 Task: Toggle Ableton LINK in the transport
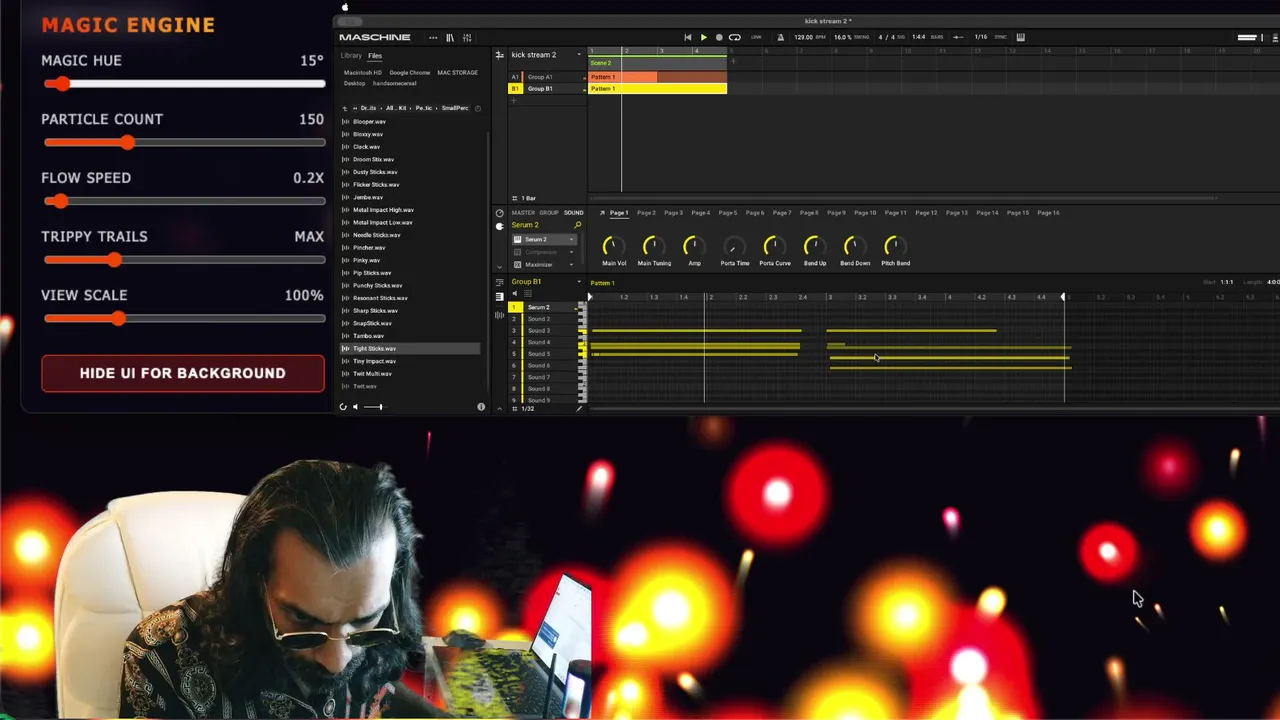click(x=756, y=37)
